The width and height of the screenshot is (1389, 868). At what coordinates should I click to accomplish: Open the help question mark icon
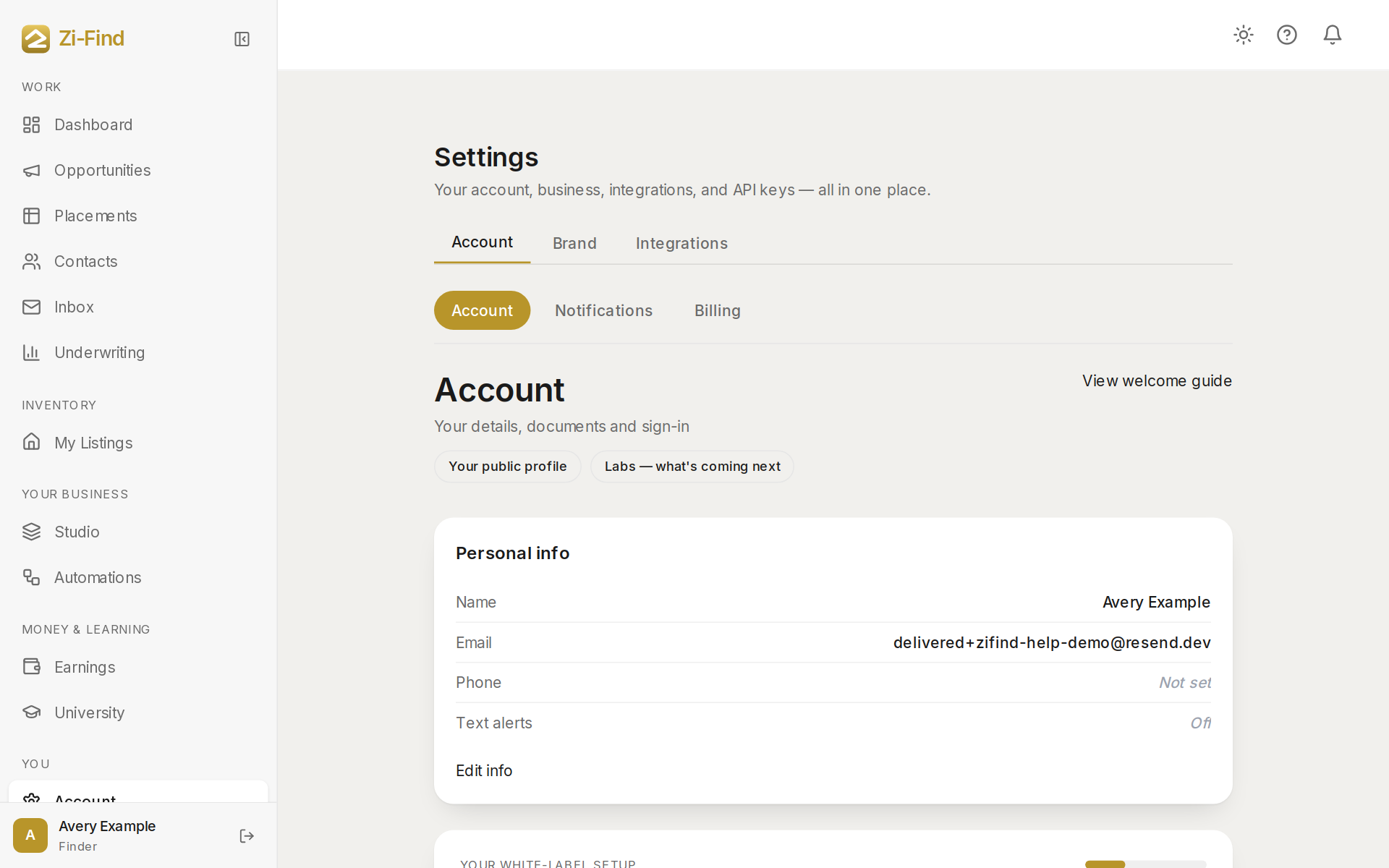(x=1287, y=35)
